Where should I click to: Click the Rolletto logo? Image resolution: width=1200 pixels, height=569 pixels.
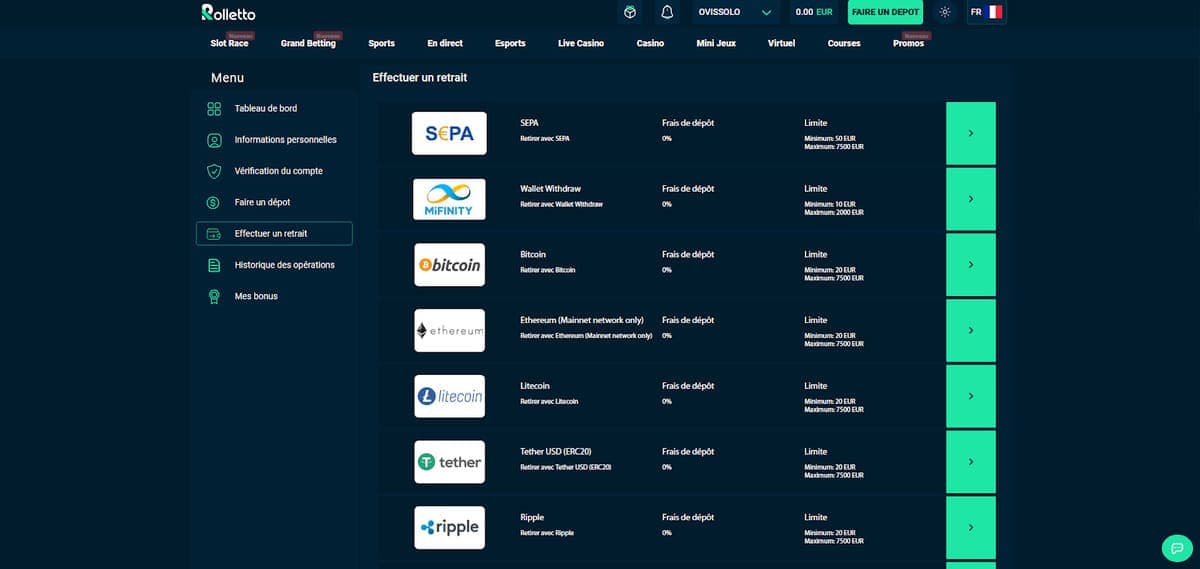(228, 13)
